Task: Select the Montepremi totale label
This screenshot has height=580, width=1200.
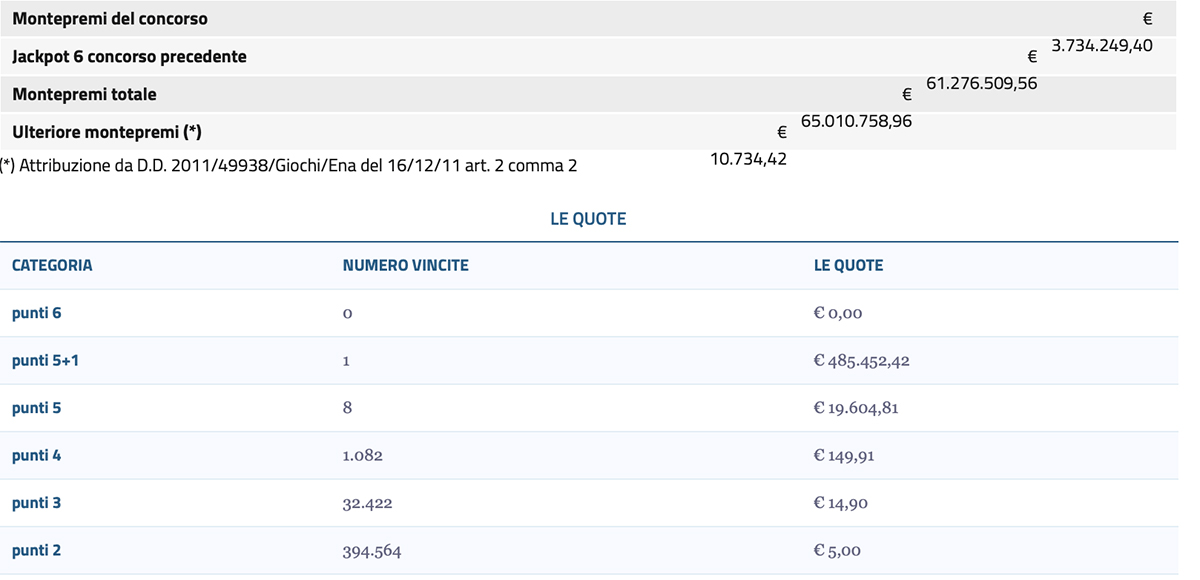Action: [x=84, y=94]
